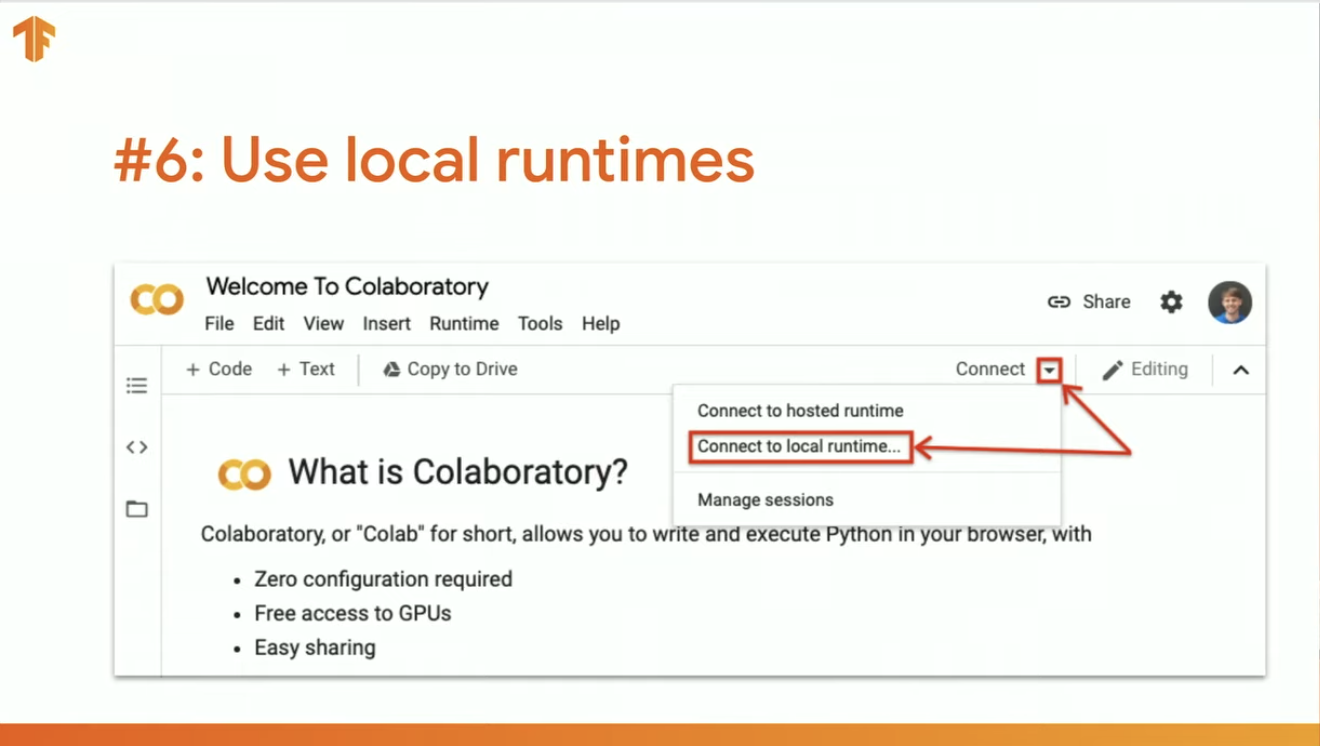Click the TensorFlow logo on the slide
This screenshot has width=1320, height=746.
(33, 38)
